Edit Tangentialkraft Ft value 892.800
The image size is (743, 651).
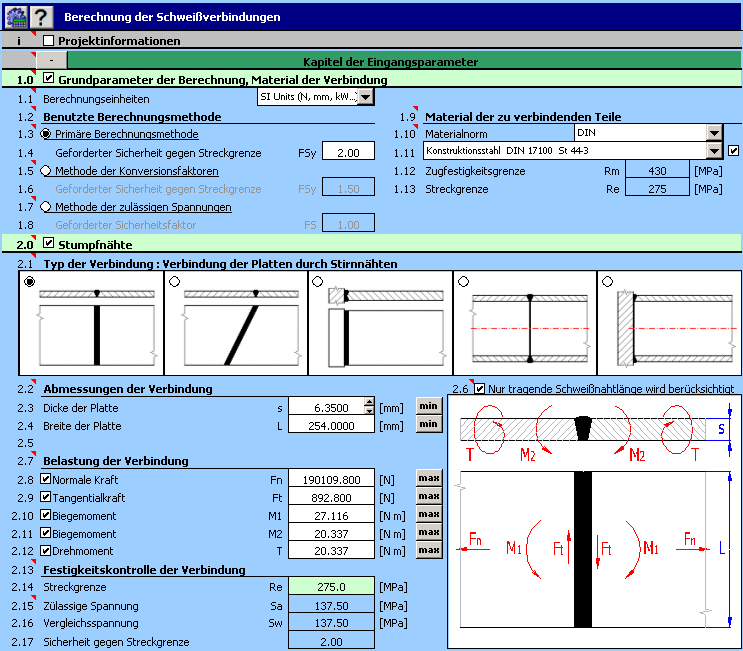331,497
